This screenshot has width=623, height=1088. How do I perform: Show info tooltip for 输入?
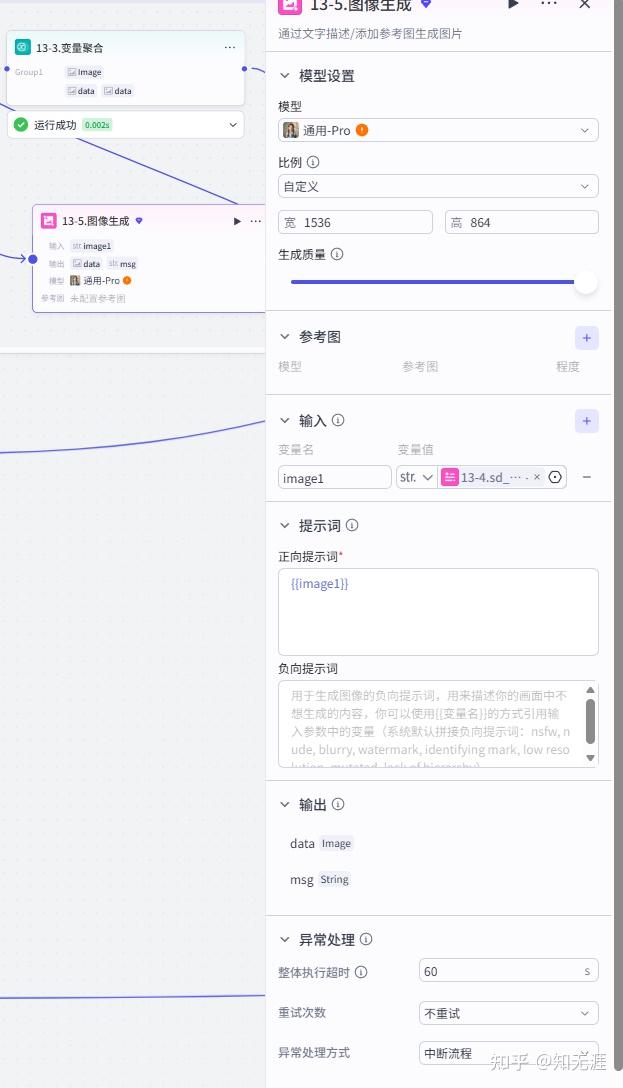pyautogui.click(x=338, y=420)
